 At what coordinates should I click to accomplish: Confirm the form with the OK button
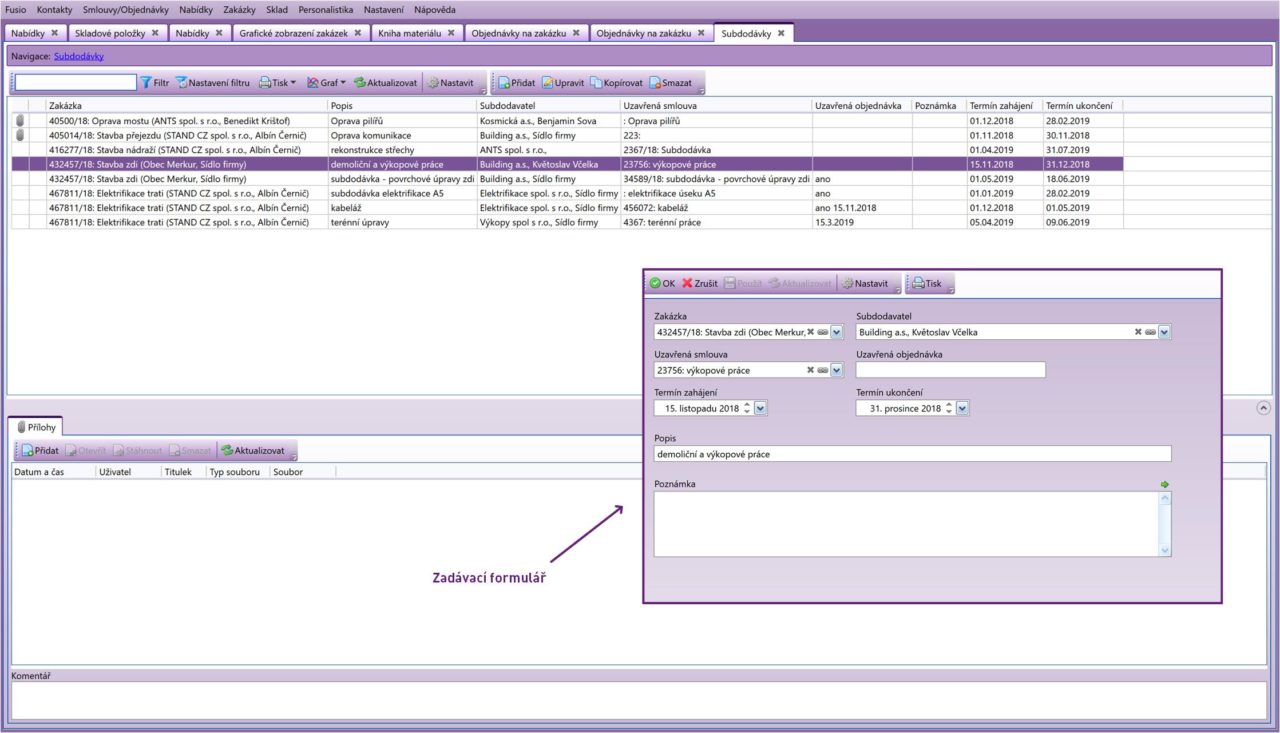tap(662, 284)
